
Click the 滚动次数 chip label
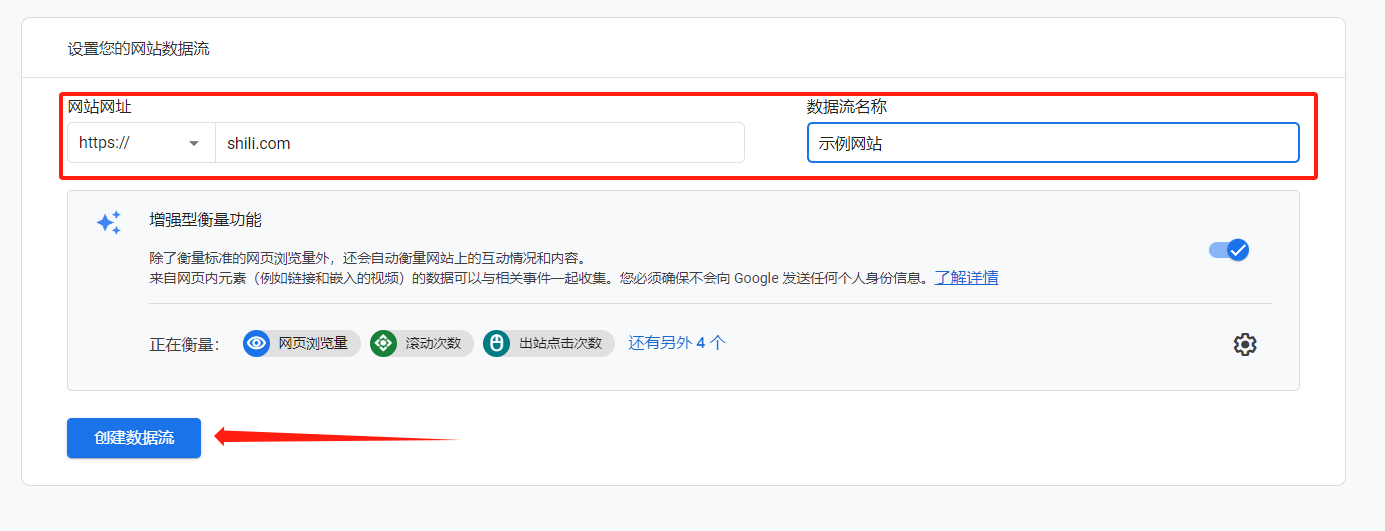(433, 344)
